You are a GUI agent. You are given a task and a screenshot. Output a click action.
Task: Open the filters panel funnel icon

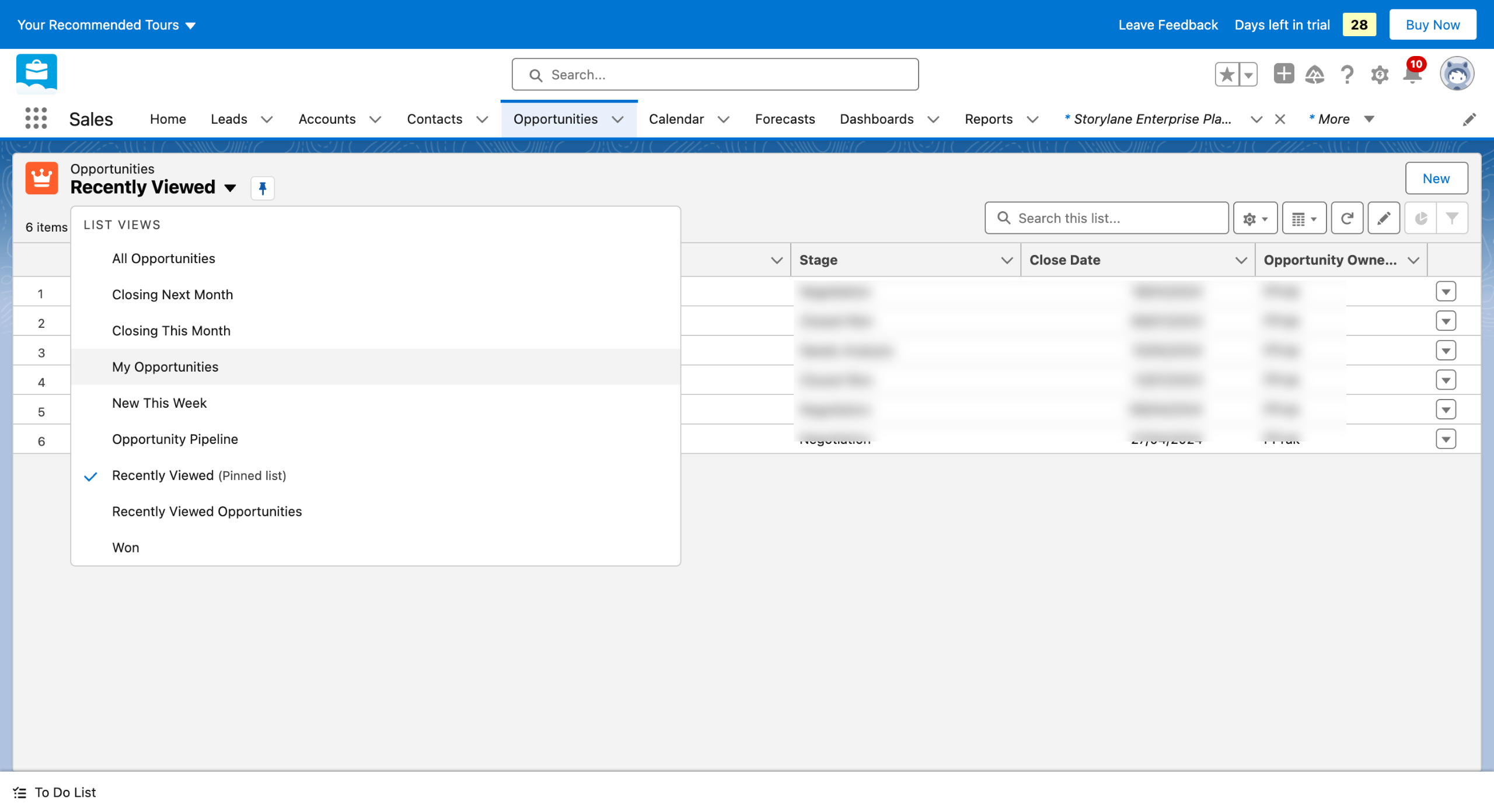click(1452, 218)
